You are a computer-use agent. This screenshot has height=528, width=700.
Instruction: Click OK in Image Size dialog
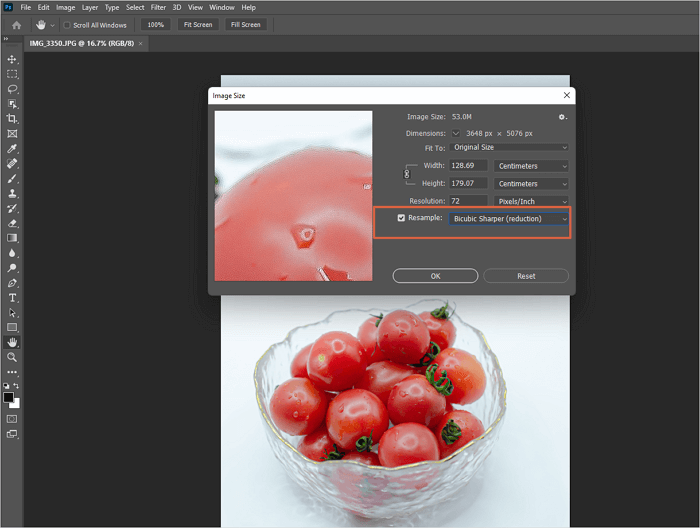(x=435, y=276)
